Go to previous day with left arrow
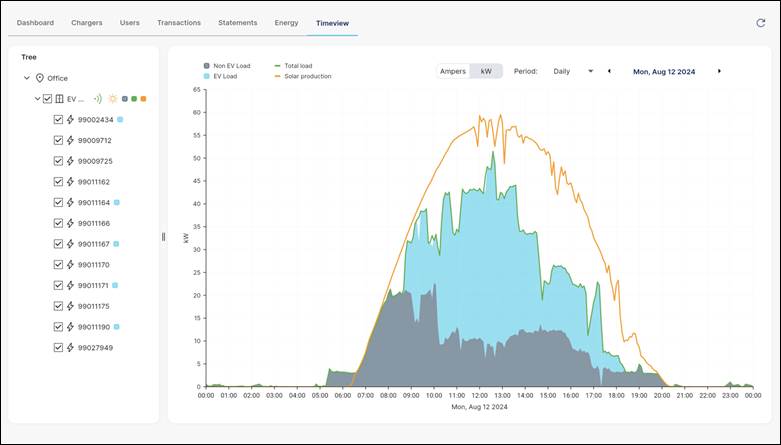Image resolution: width=781 pixels, height=445 pixels. (609, 72)
